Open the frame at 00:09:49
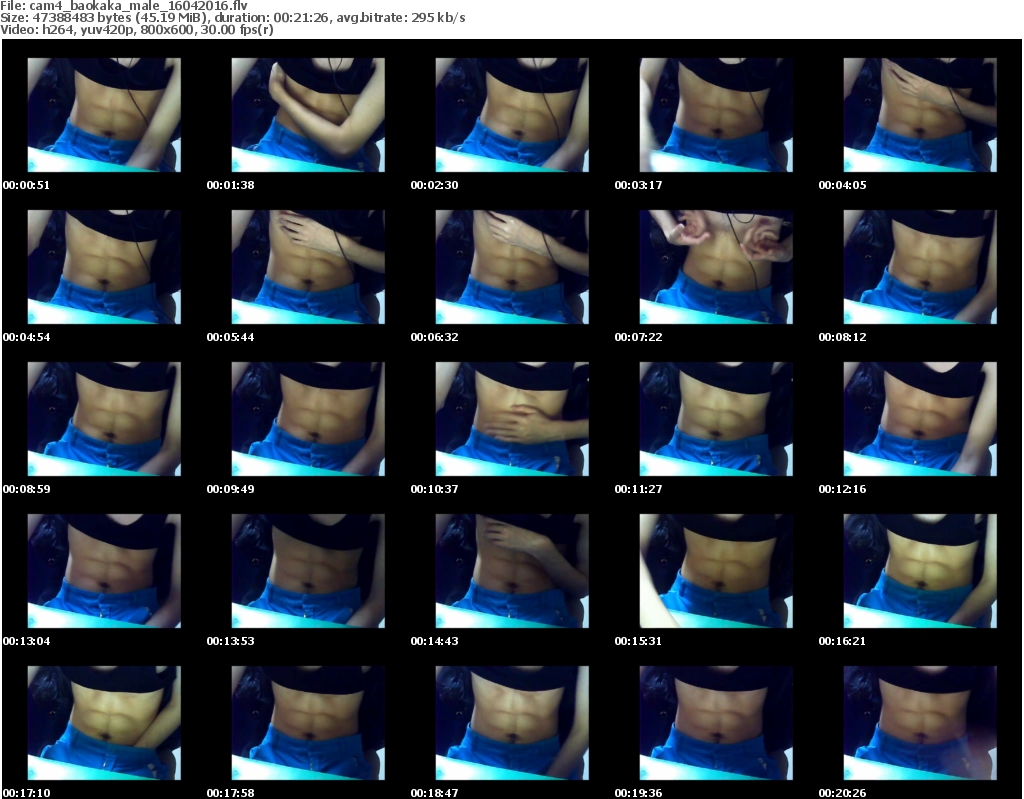 click(308, 419)
